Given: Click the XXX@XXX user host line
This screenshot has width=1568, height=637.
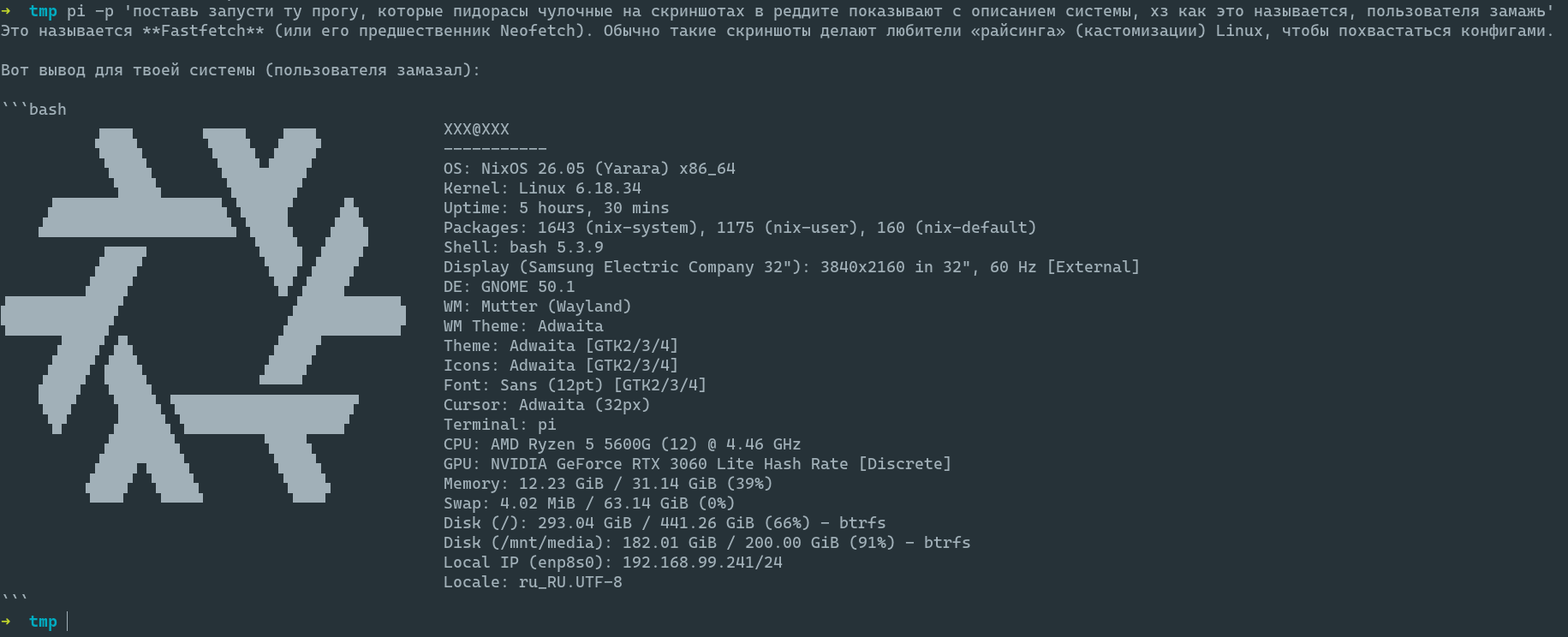Looking at the screenshot, I should click(x=476, y=129).
